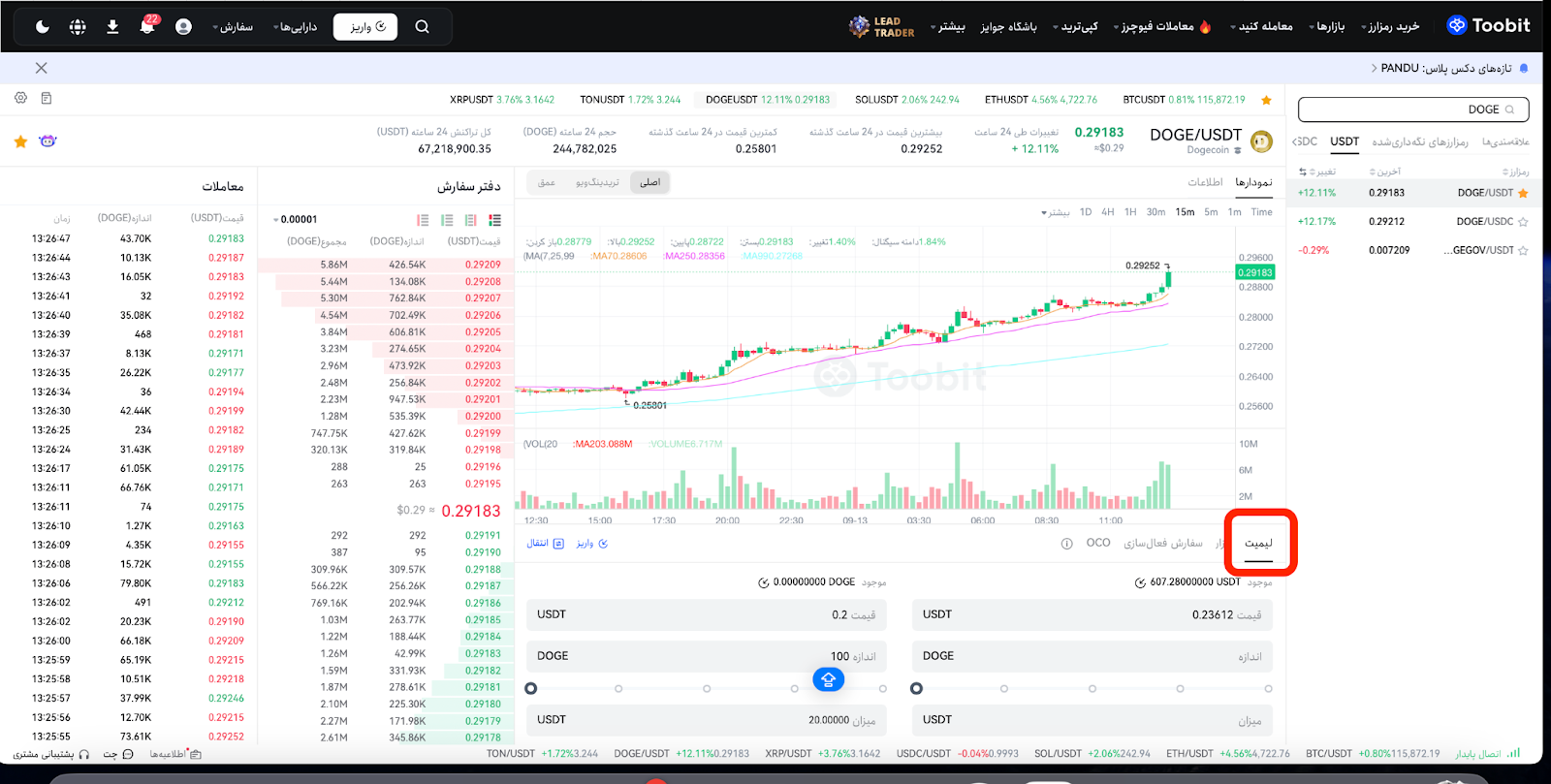Switch chart to عمق (depth) view
The width and height of the screenshot is (1551, 784).
pos(547,182)
